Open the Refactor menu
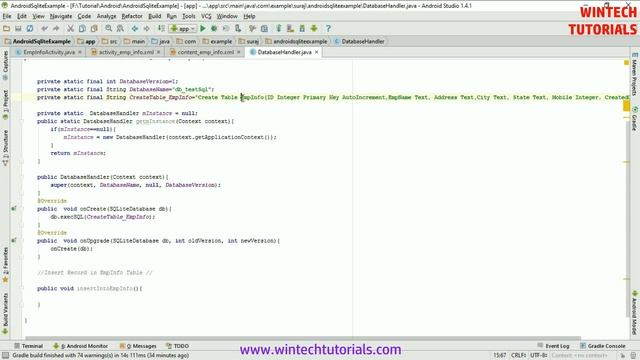This screenshot has width=640, height=360. 132,16
